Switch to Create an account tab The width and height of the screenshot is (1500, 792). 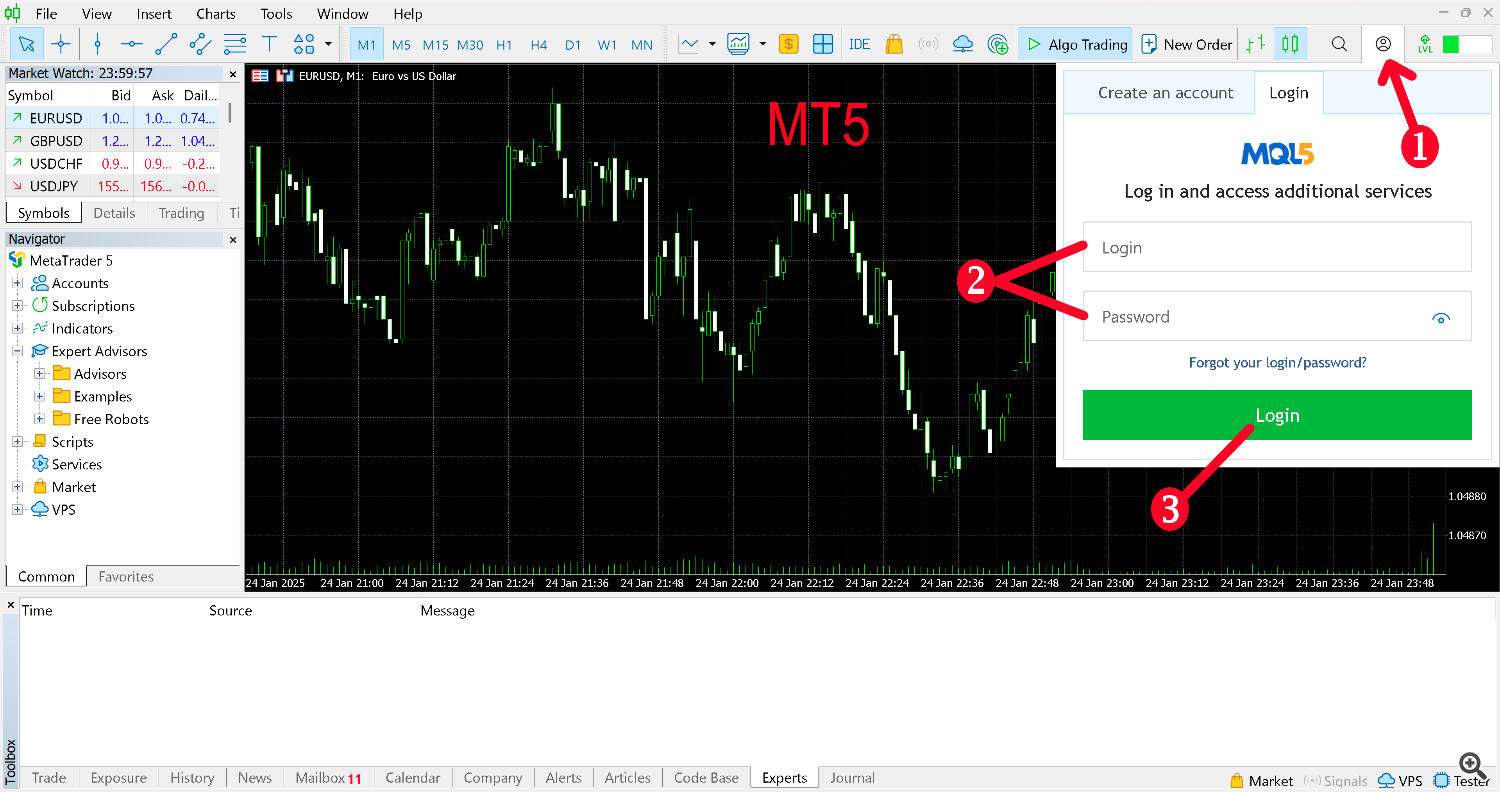(x=1166, y=93)
